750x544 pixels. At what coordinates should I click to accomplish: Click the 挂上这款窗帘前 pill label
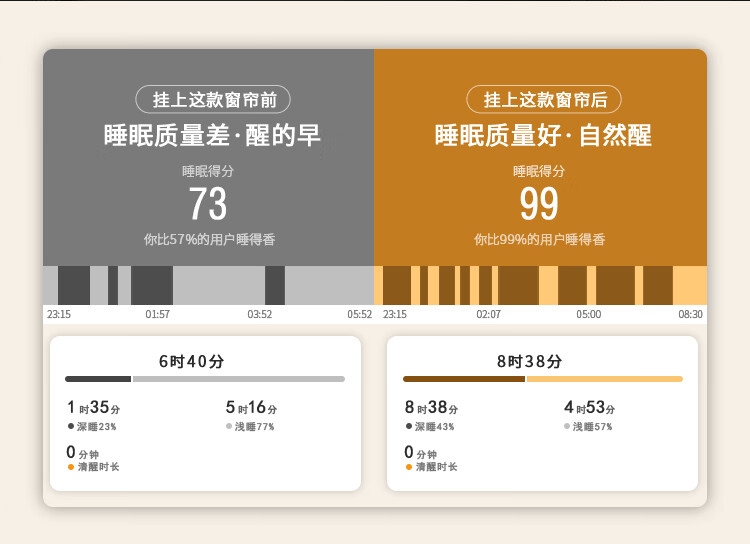(213, 100)
